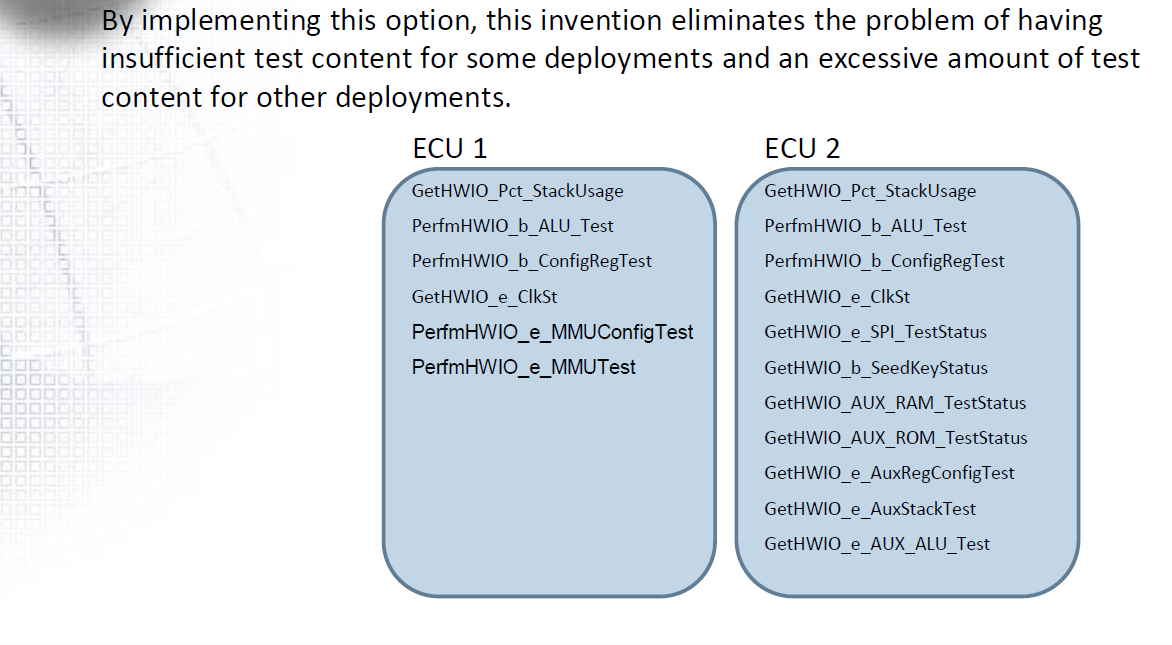The width and height of the screenshot is (1172, 645).
Task: Click the ECU 1 heading
Action: coord(449,149)
